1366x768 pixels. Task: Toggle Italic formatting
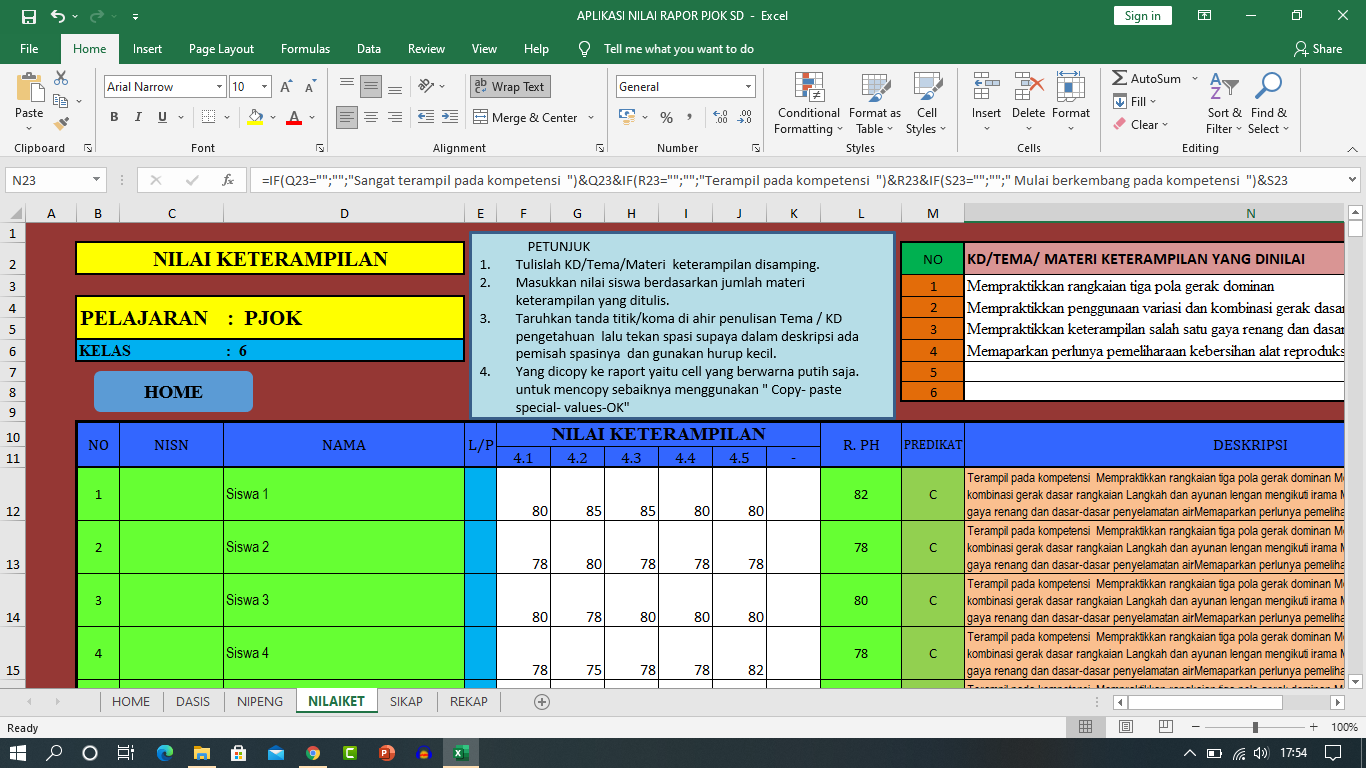pyautogui.click(x=138, y=117)
